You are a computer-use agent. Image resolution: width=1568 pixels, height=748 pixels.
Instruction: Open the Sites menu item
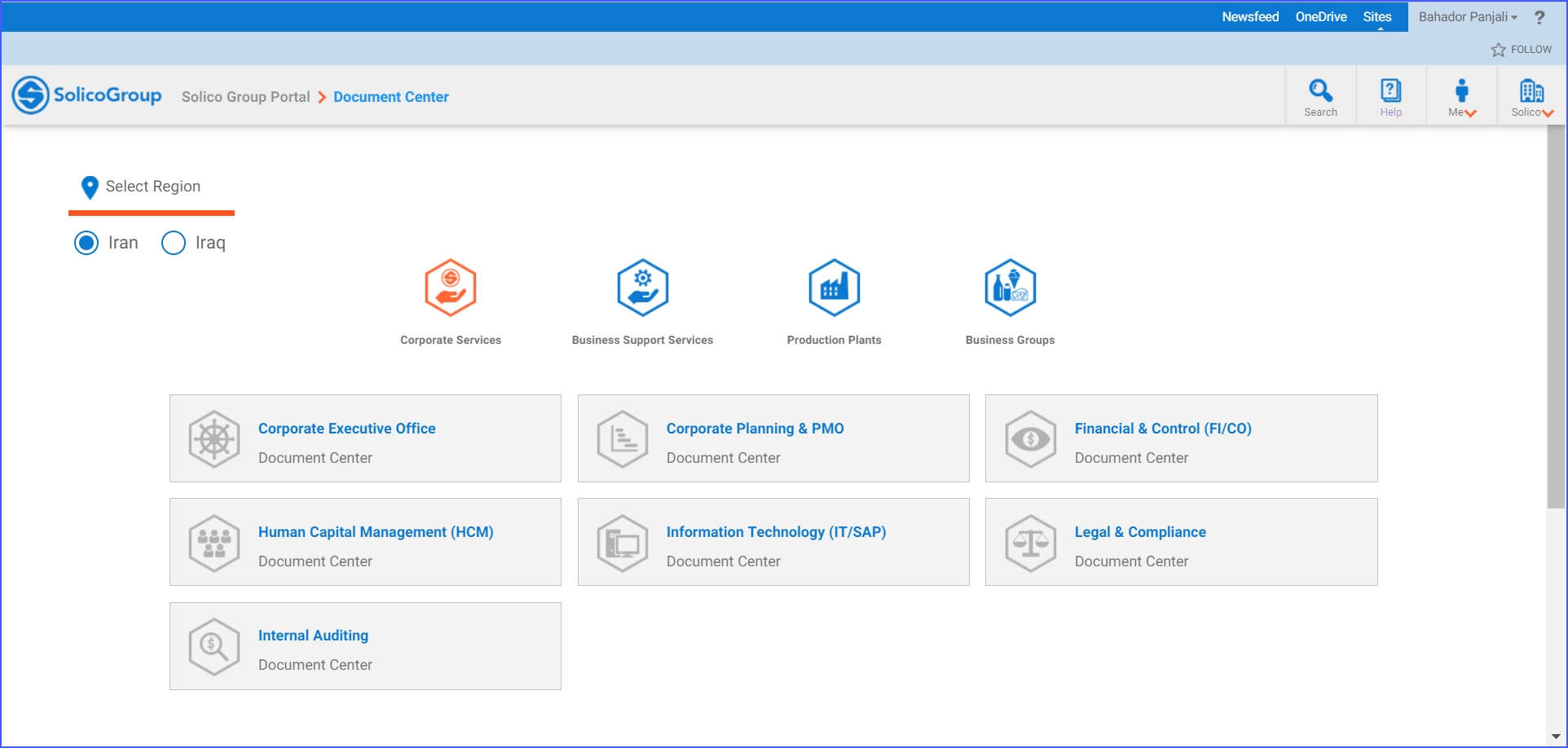[x=1377, y=16]
